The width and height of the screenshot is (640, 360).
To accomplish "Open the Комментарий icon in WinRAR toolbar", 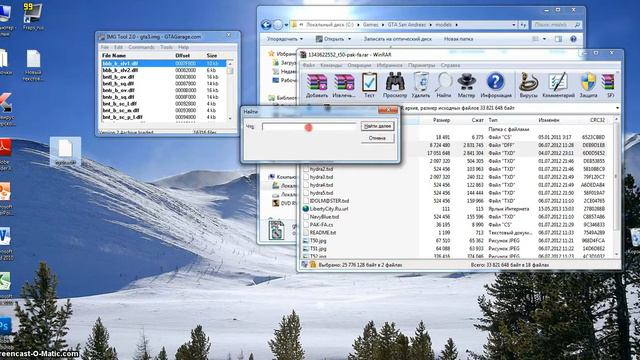I will (558, 85).
